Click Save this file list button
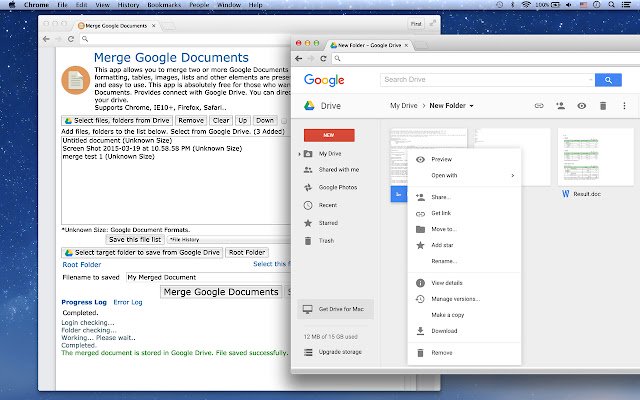Image resolution: width=640 pixels, height=400 pixels. (135, 240)
